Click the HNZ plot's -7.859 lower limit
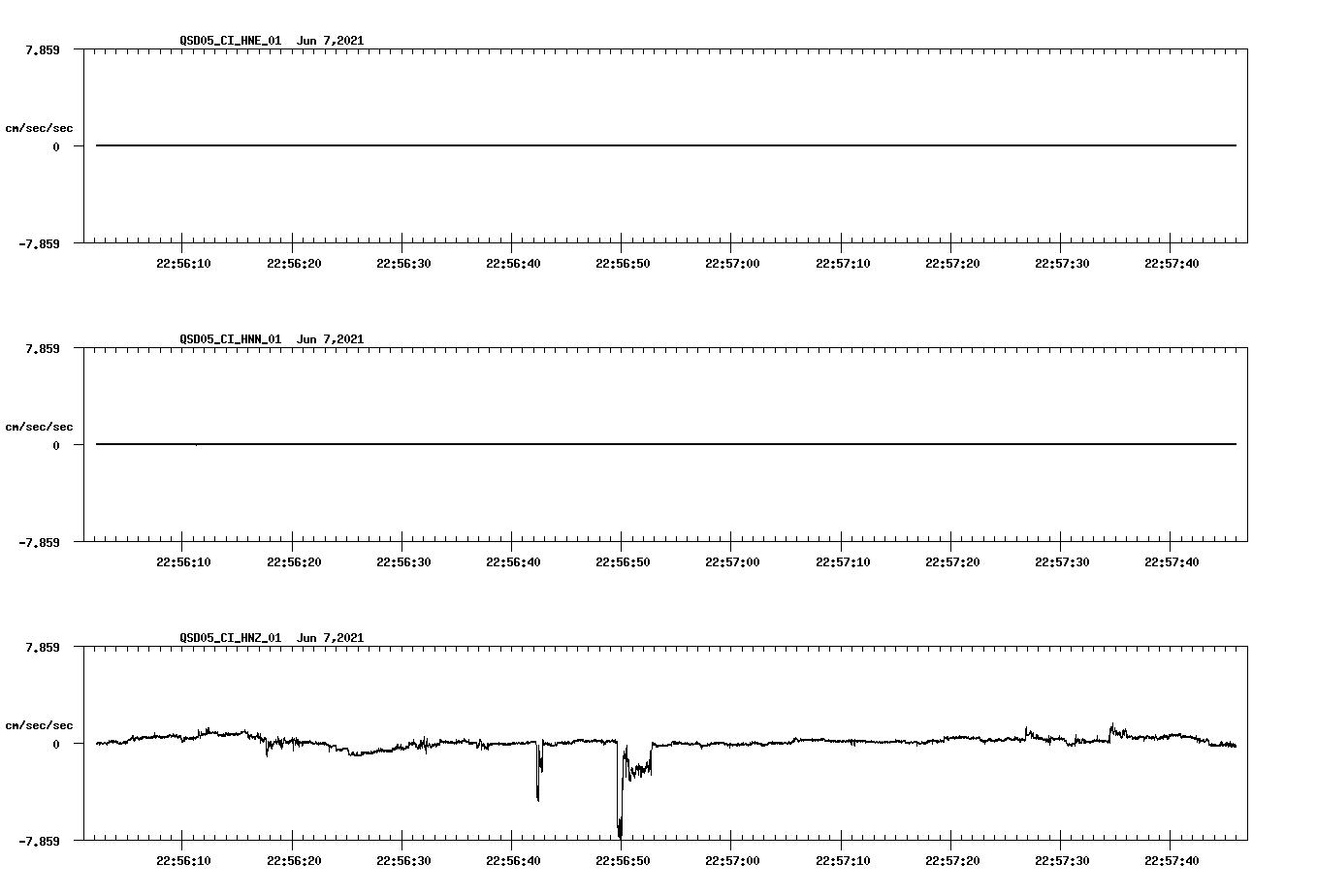The width and height of the screenshot is (1317, 896). [x=40, y=841]
